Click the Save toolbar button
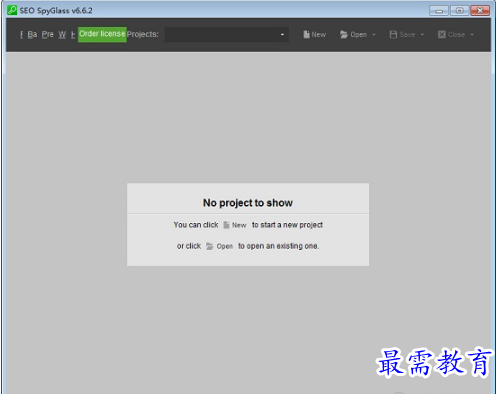Image resolution: width=500 pixels, height=394 pixels. pyautogui.click(x=403, y=35)
